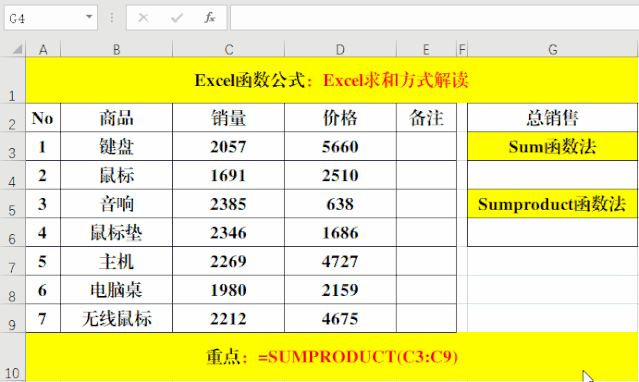Click the '价格' header cell

click(x=340, y=118)
